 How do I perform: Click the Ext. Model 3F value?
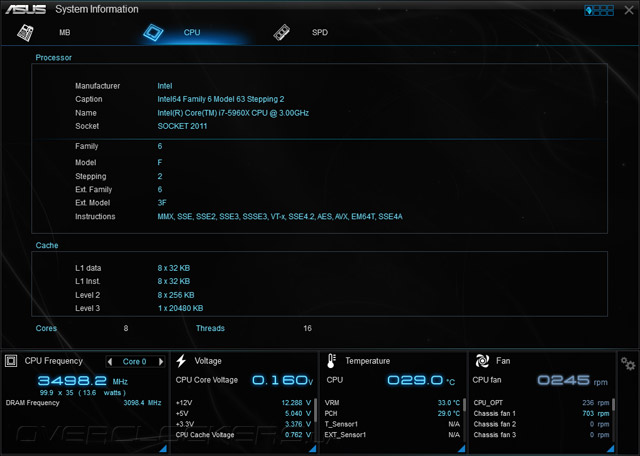pyautogui.click(x=162, y=203)
